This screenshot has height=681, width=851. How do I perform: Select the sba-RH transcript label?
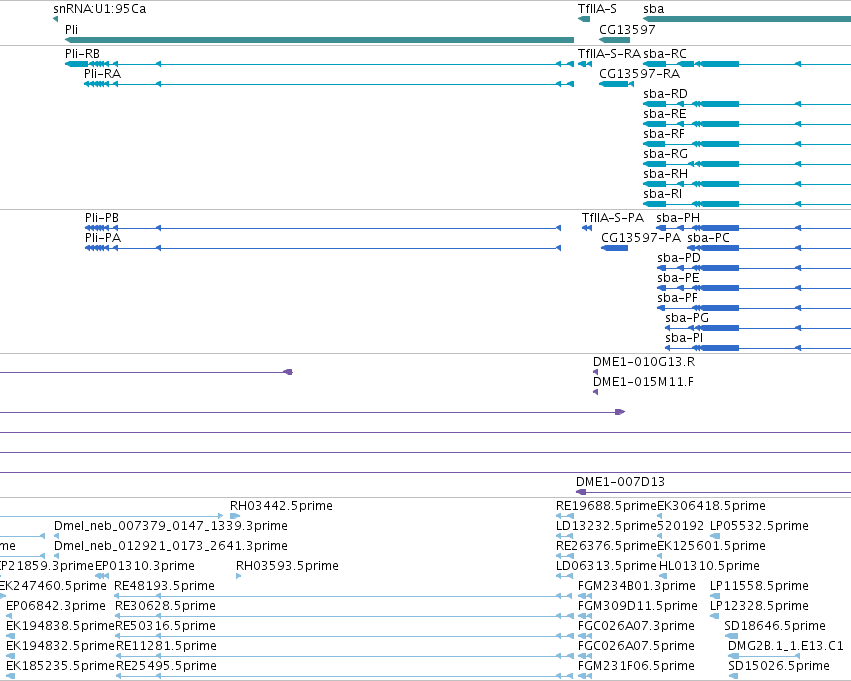tap(665, 174)
